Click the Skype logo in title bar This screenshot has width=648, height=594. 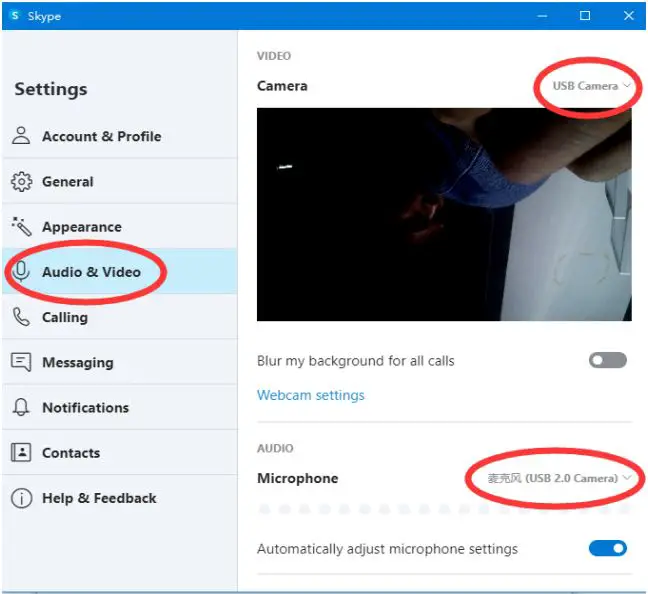coord(15,16)
